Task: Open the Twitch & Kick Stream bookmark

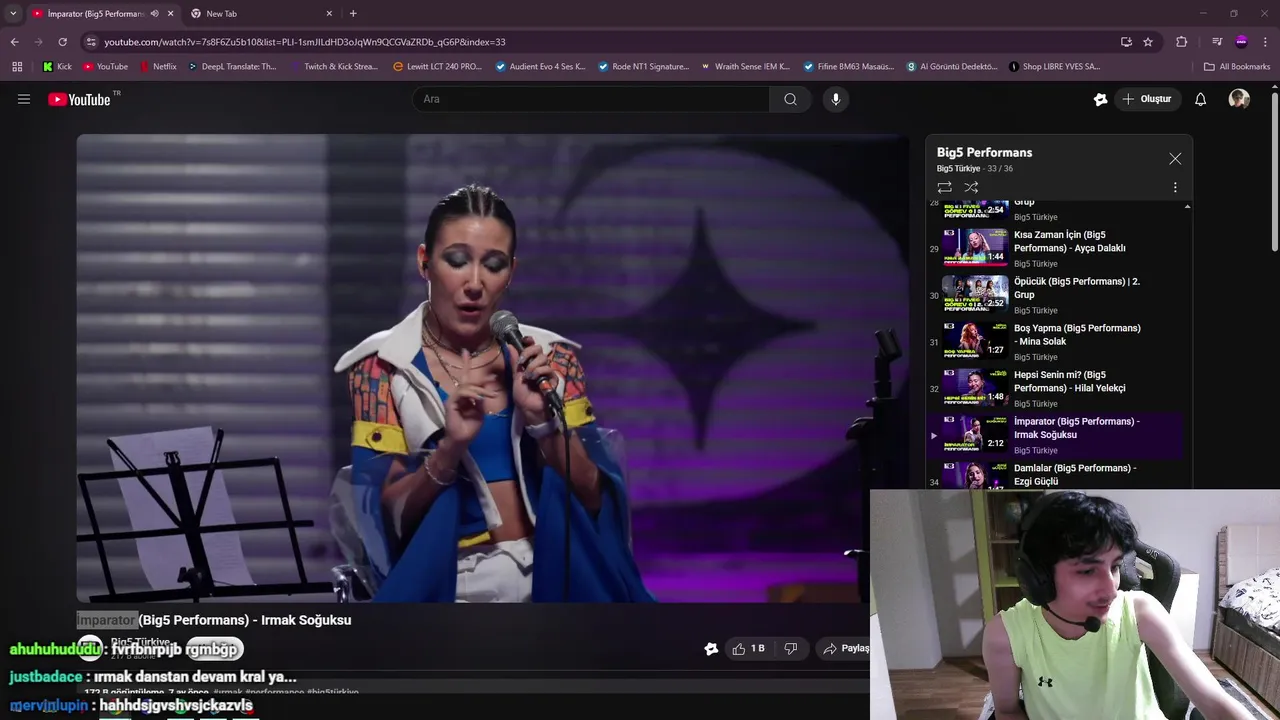Action: point(334,67)
